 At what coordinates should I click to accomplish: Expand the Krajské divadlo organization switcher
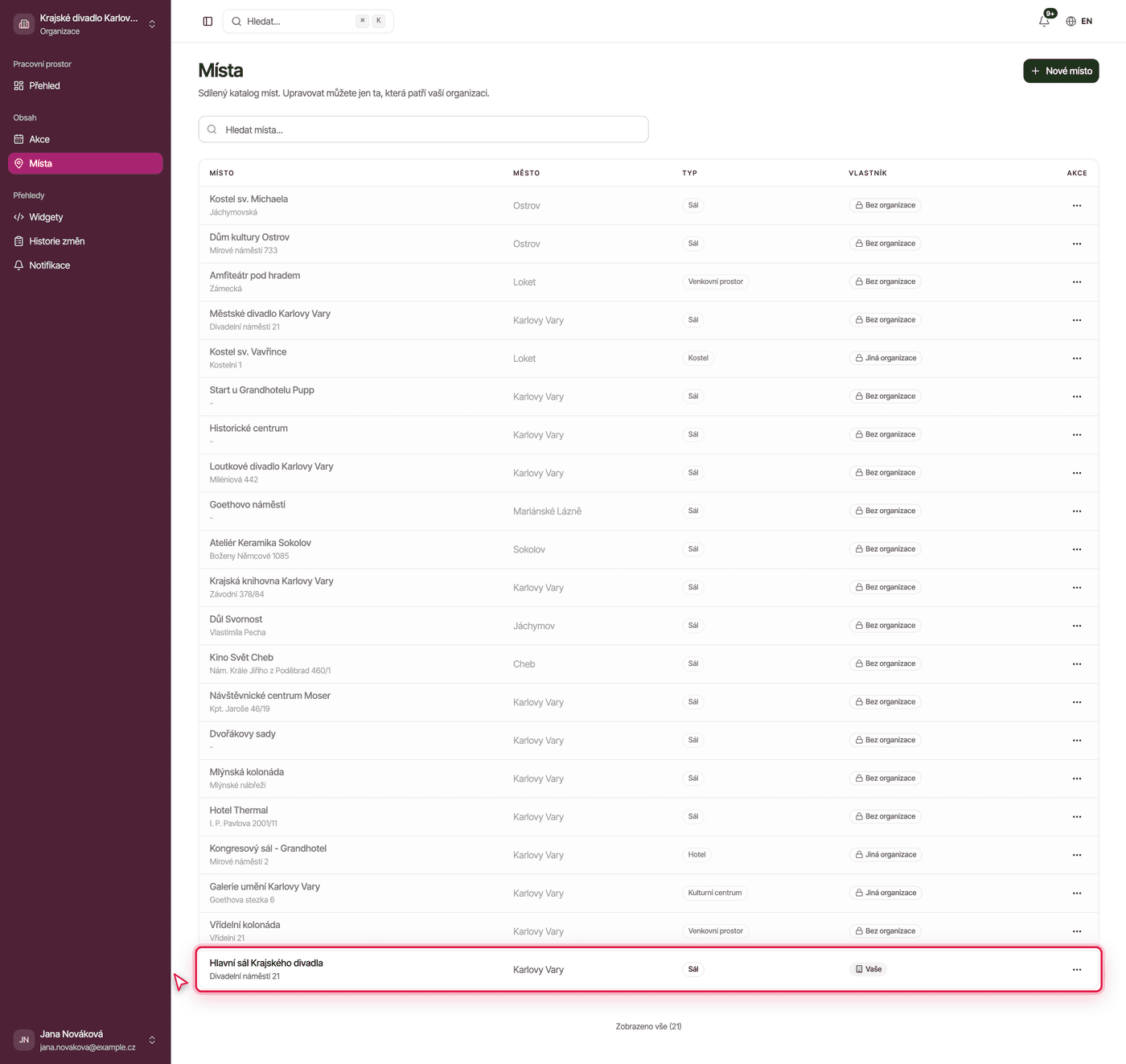[x=85, y=24]
